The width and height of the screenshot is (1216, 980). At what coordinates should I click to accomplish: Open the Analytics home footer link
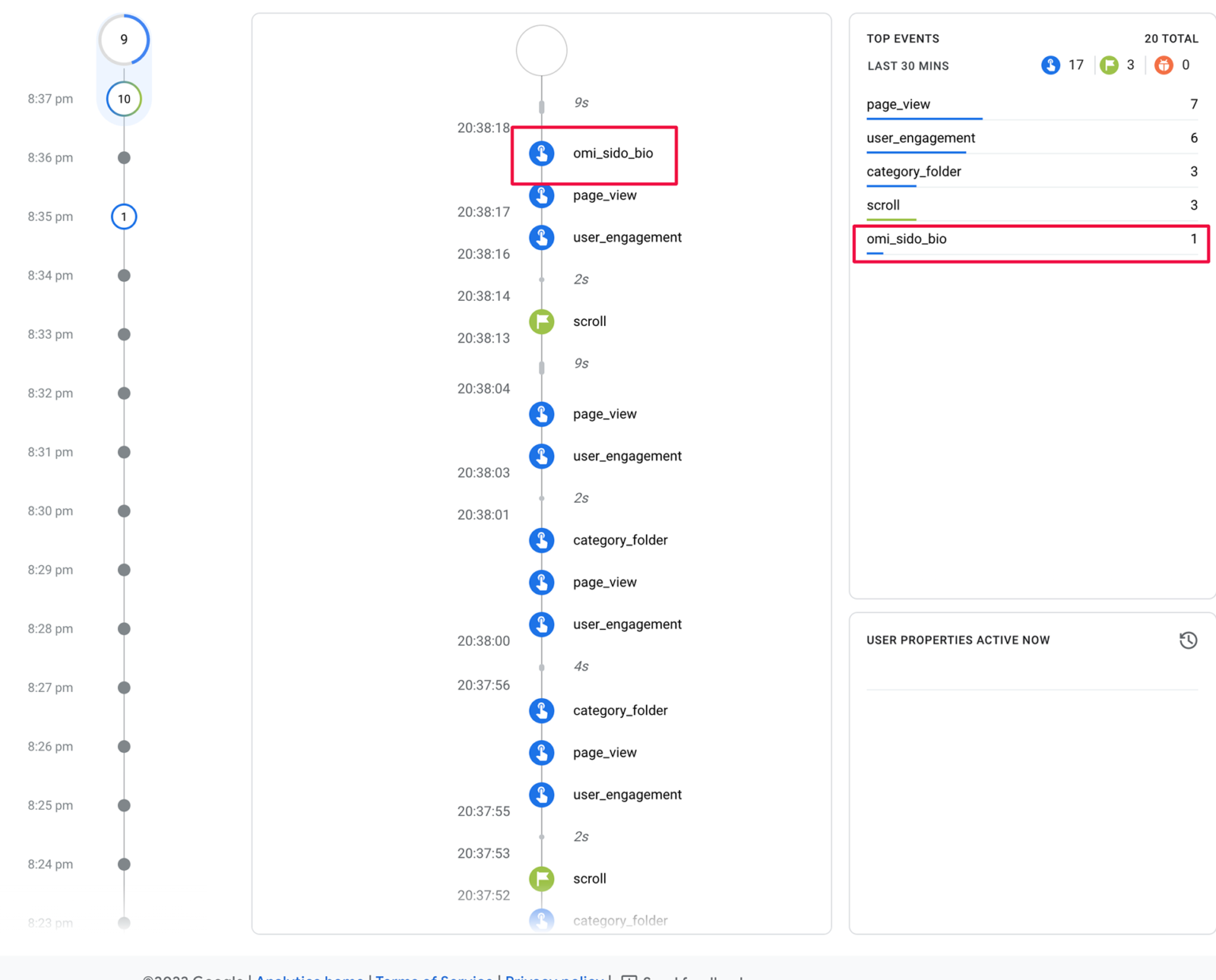click(310, 977)
